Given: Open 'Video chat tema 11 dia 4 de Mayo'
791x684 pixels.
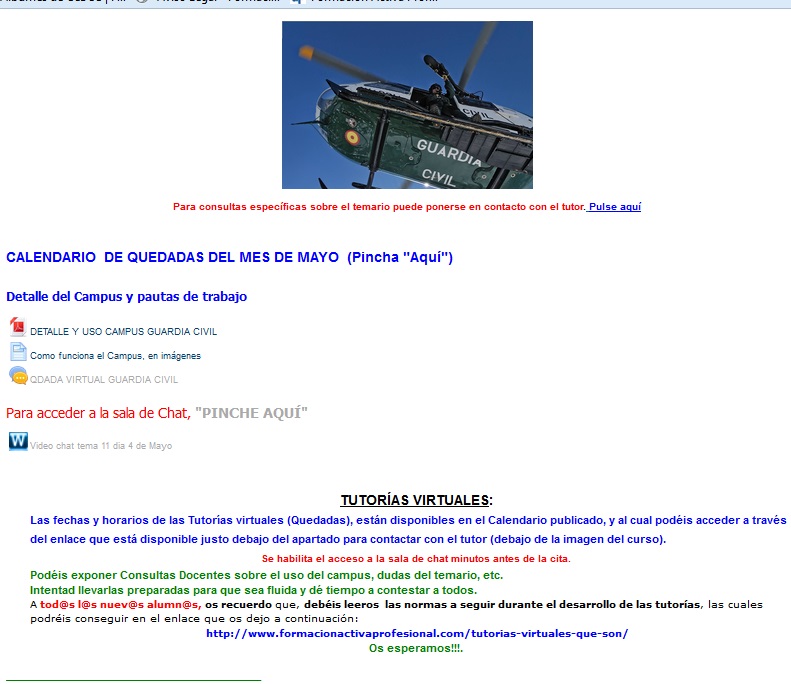Looking at the screenshot, I should pos(101,446).
